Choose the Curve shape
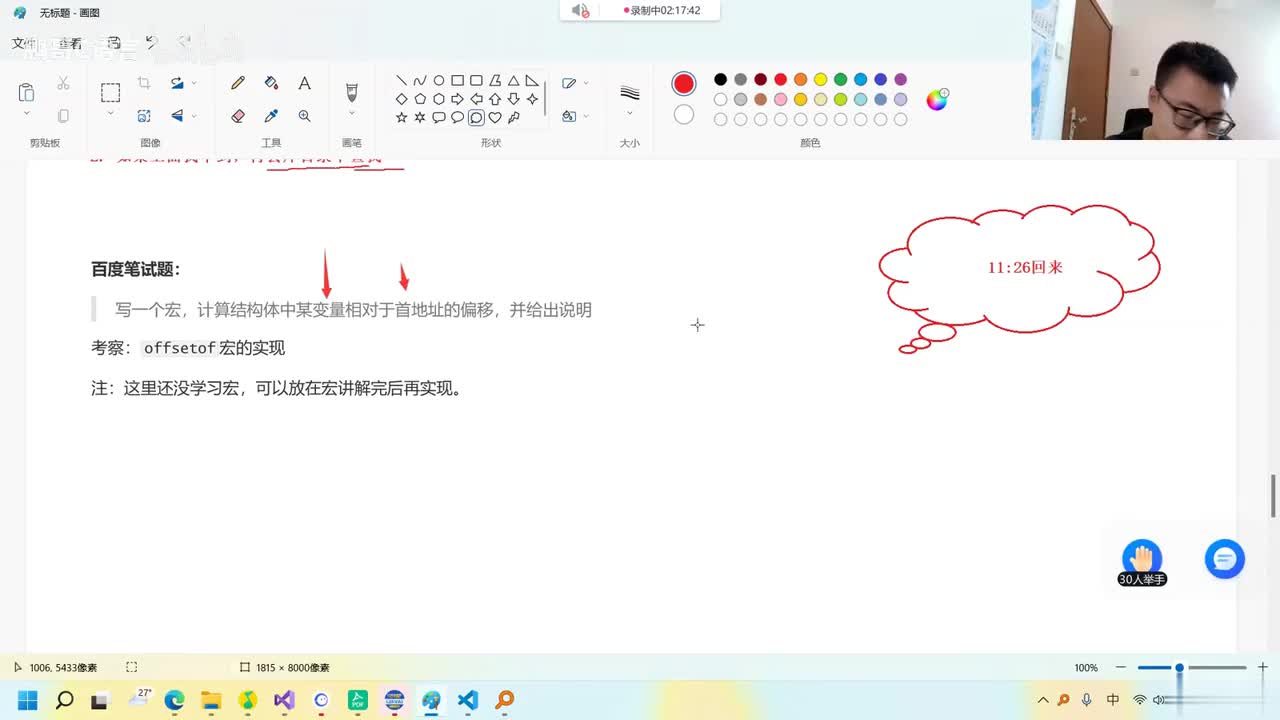 point(420,81)
